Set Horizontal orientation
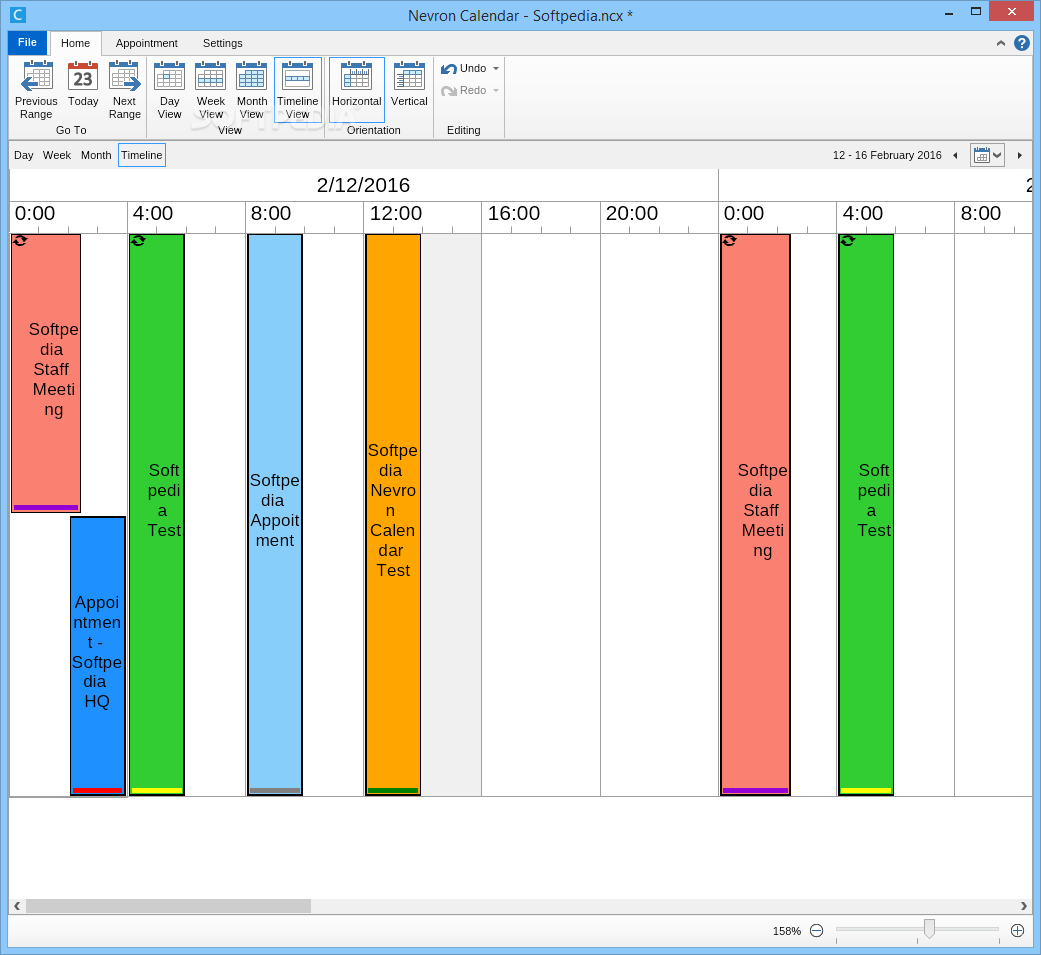This screenshot has height=955, width=1041. 357,90
